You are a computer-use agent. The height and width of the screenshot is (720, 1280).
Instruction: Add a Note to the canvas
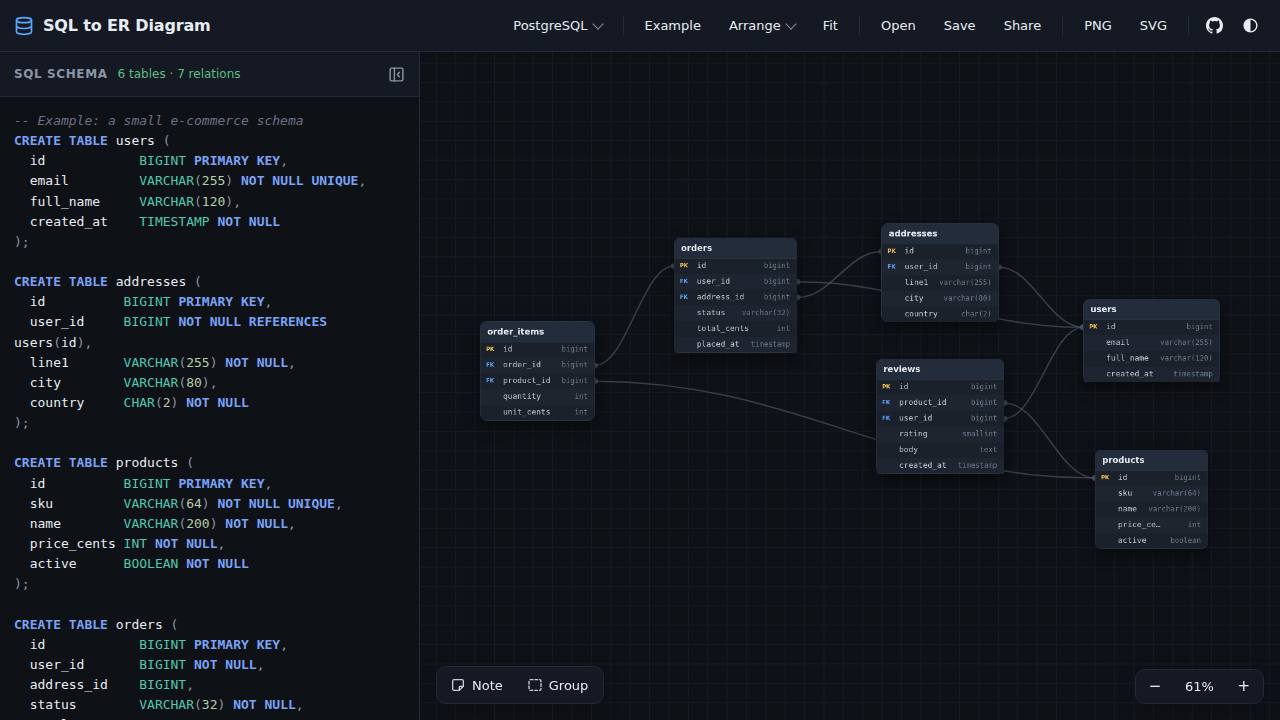click(x=477, y=685)
